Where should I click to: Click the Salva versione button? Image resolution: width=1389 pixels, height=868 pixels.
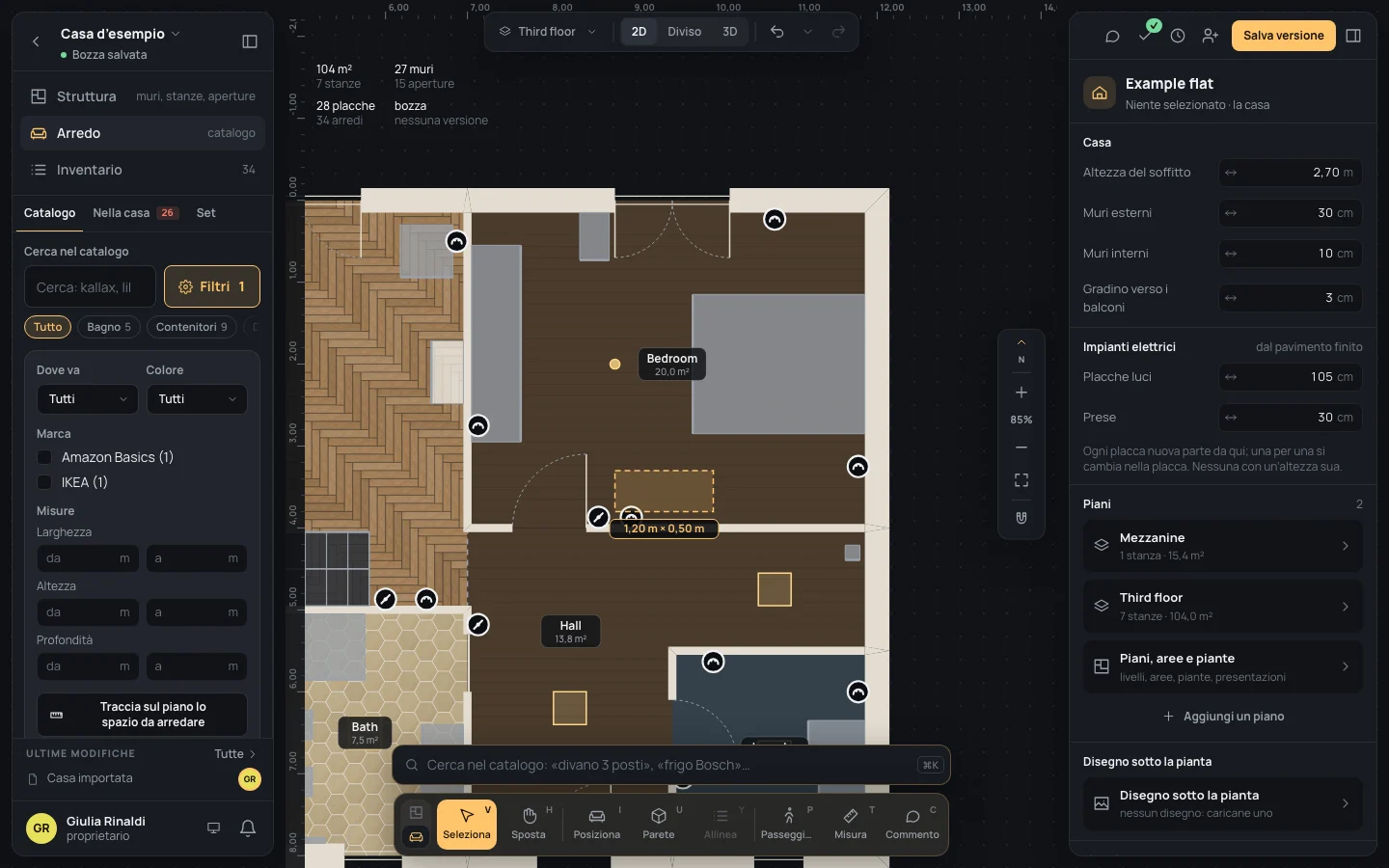1283,36
